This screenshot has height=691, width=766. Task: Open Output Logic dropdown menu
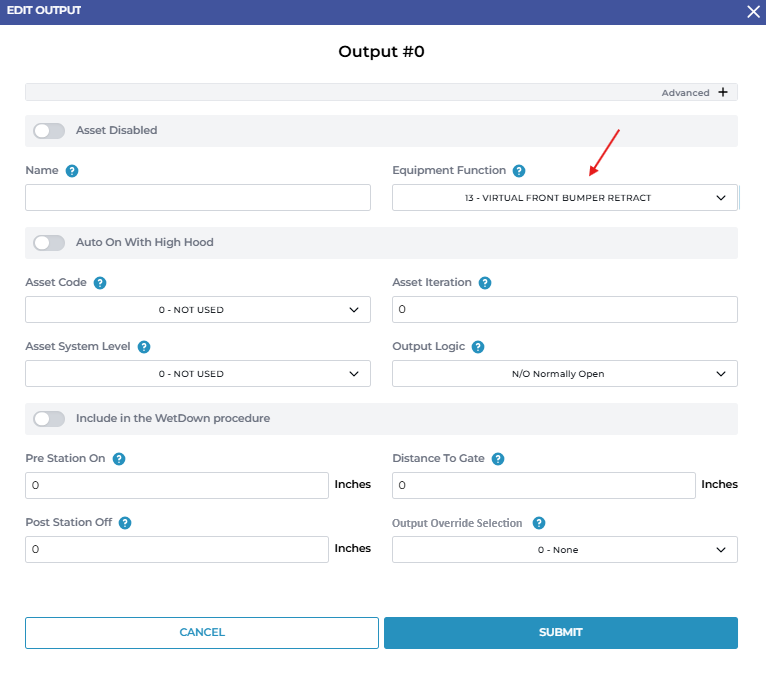[564, 374]
